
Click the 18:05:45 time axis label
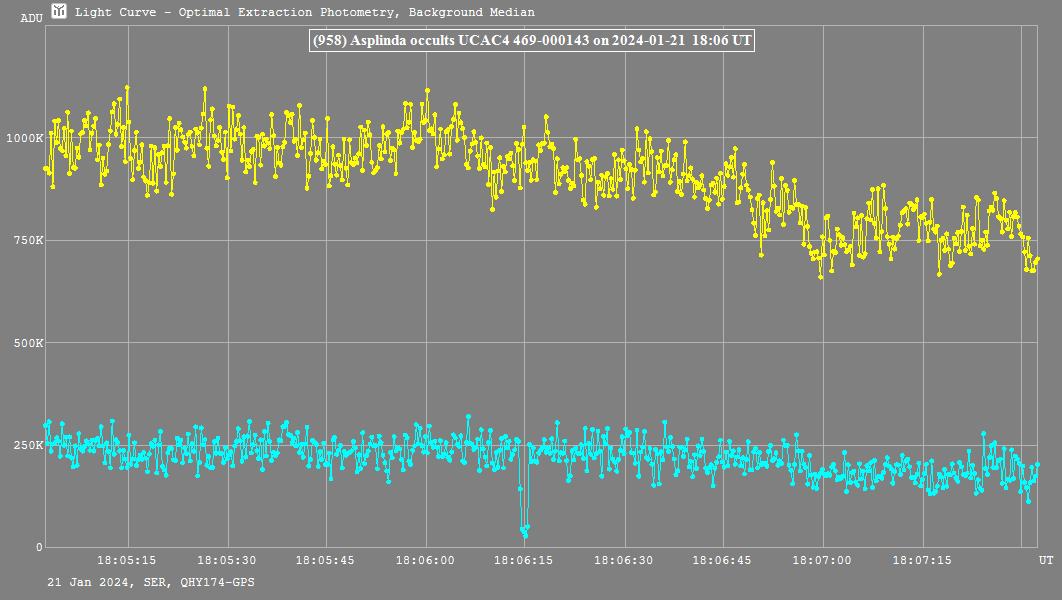[x=326, y=561]
